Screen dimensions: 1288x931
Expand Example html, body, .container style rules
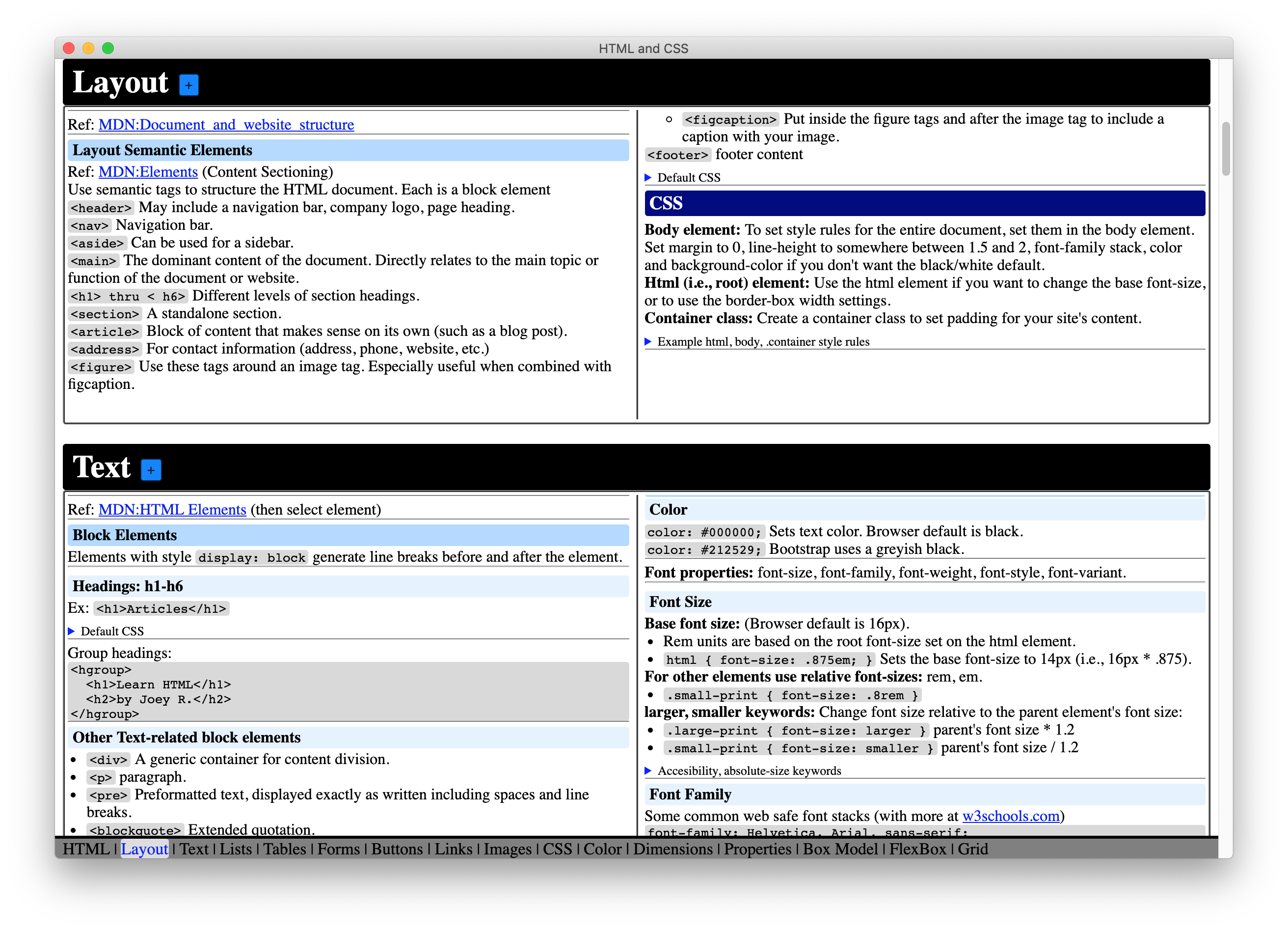(757, 342)
